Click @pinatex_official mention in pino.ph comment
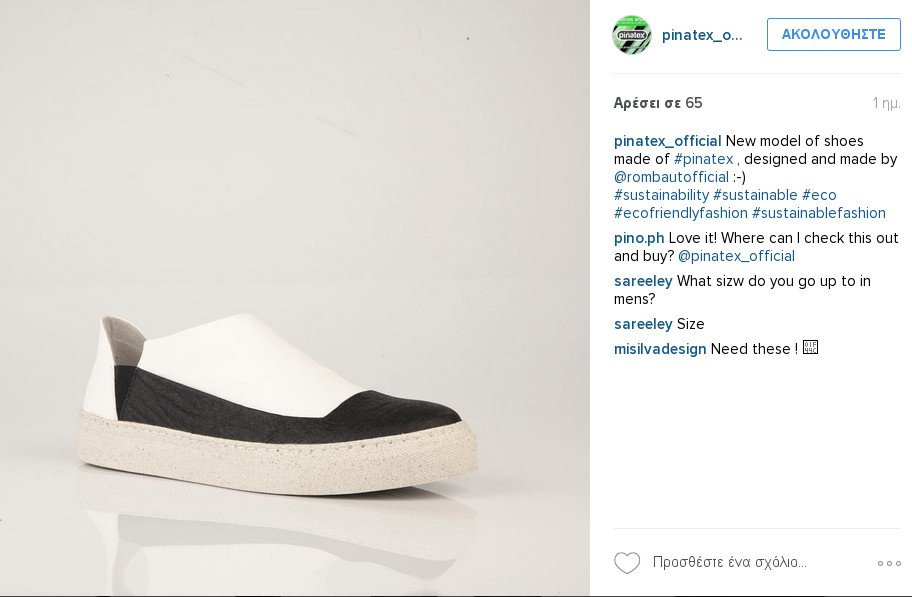912x597 pixels. tap(736, 256)
